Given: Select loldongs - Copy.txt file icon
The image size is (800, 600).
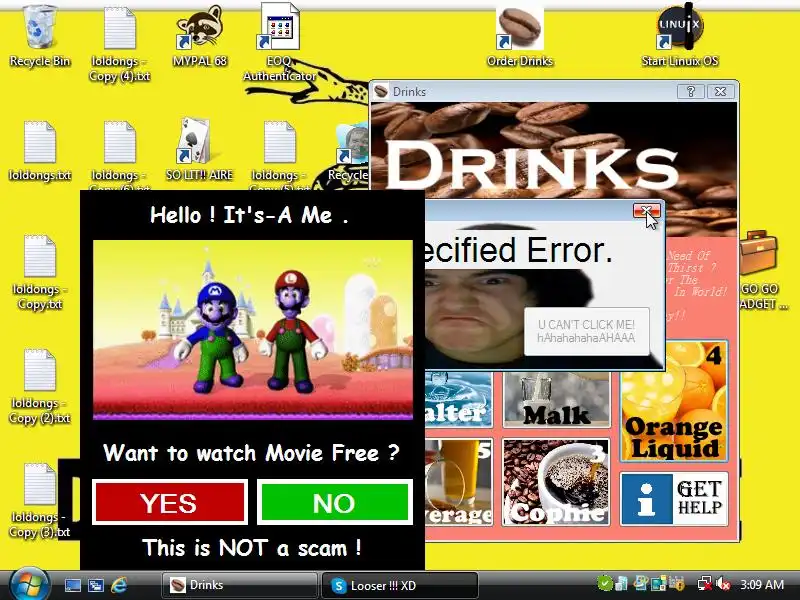Looking at the screenshot, I should point(39,272).
